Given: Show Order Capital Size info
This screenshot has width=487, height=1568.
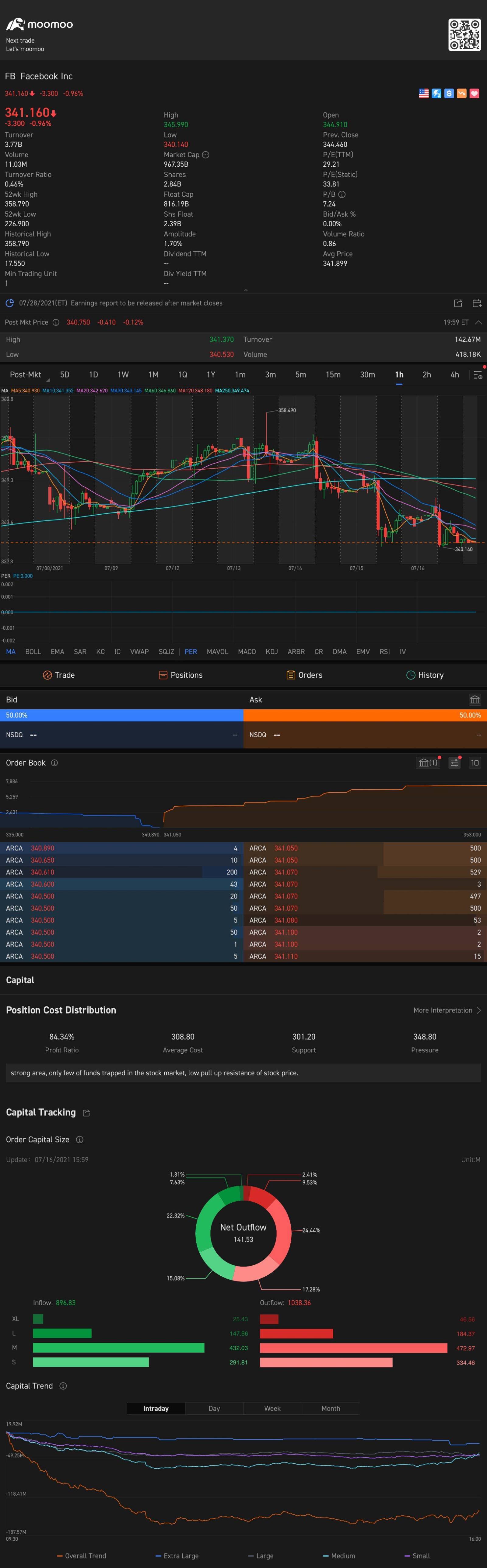Looking at the screenshot, I should point(80,1139).
